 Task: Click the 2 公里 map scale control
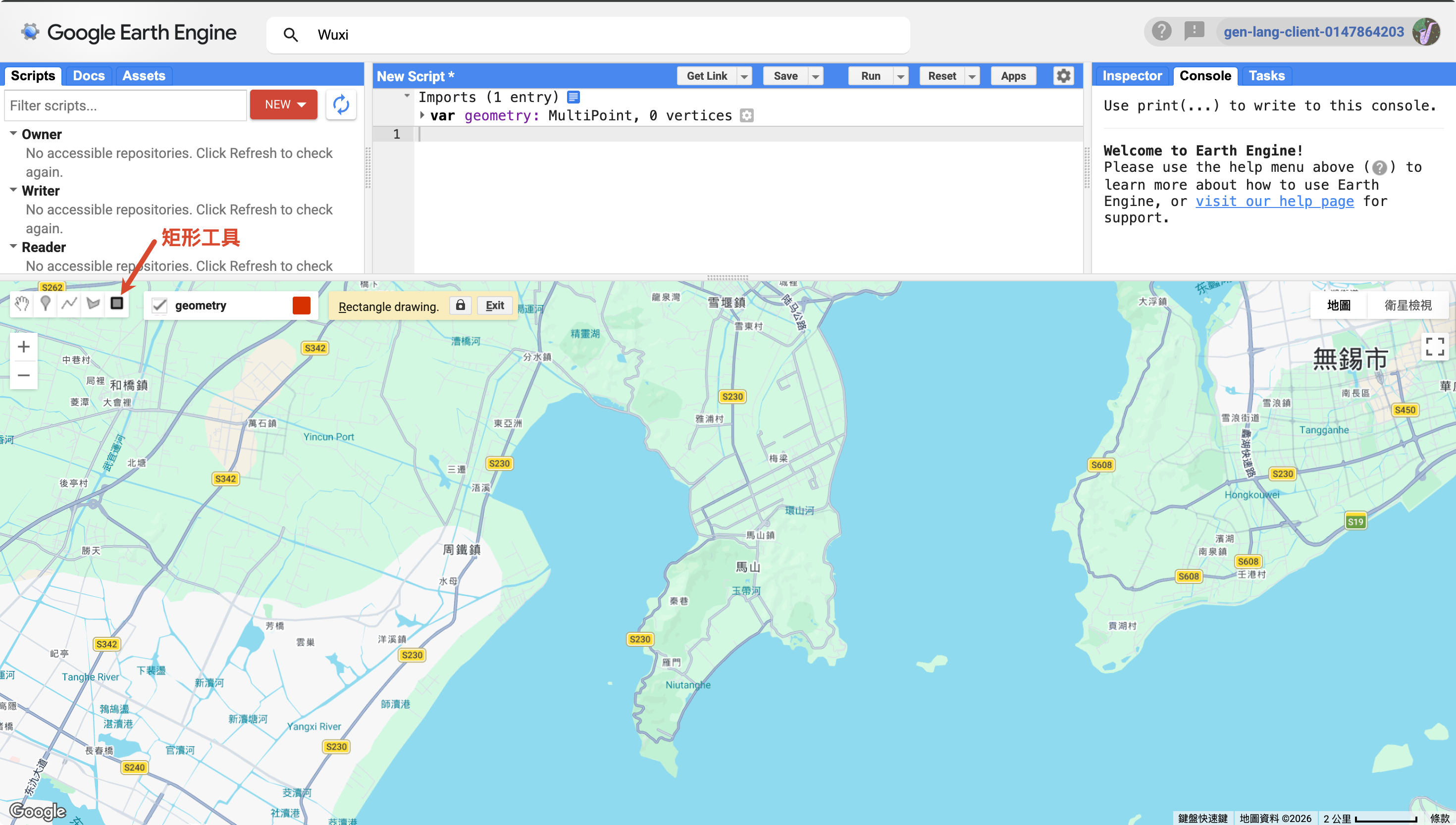(x=1370, y=818)
